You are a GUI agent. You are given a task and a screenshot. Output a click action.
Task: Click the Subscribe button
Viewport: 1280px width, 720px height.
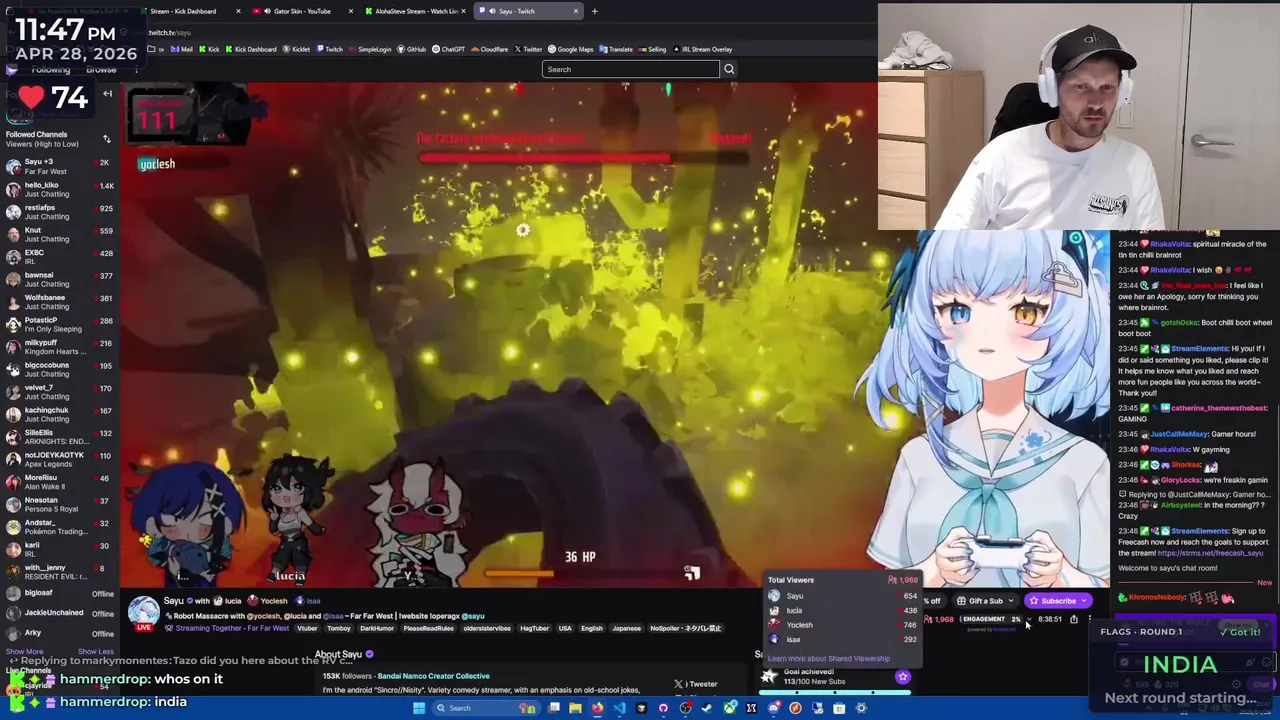pos(1058,601)
